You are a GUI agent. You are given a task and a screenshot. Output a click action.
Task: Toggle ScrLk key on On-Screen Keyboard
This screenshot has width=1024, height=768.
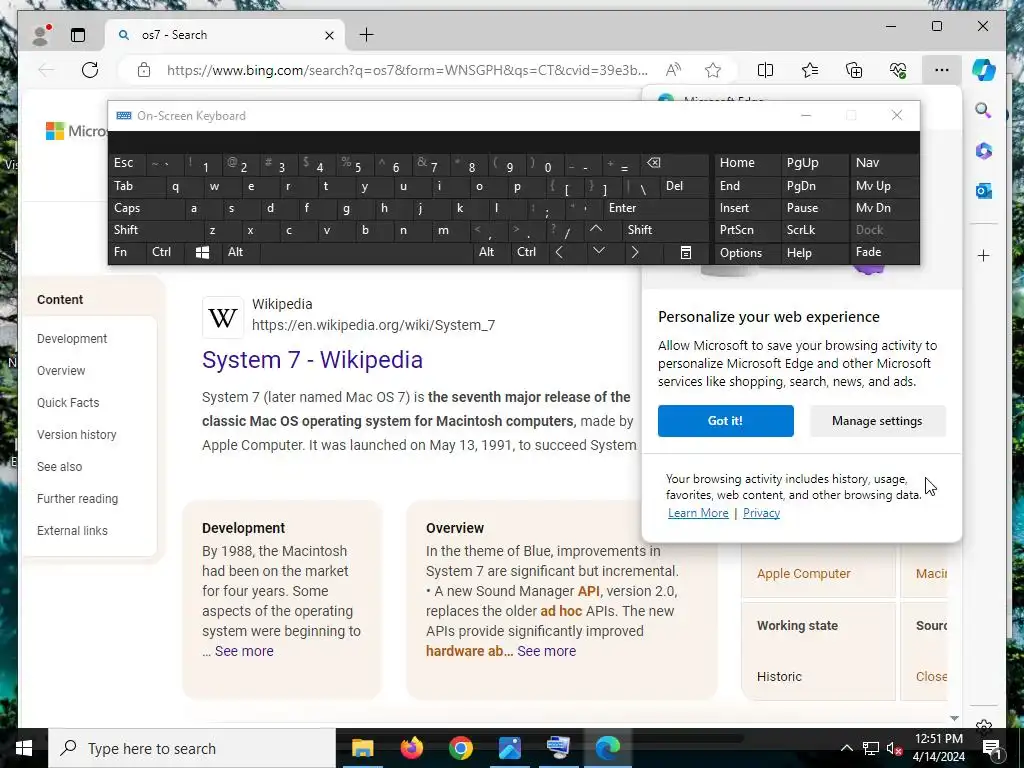(814, 230)
